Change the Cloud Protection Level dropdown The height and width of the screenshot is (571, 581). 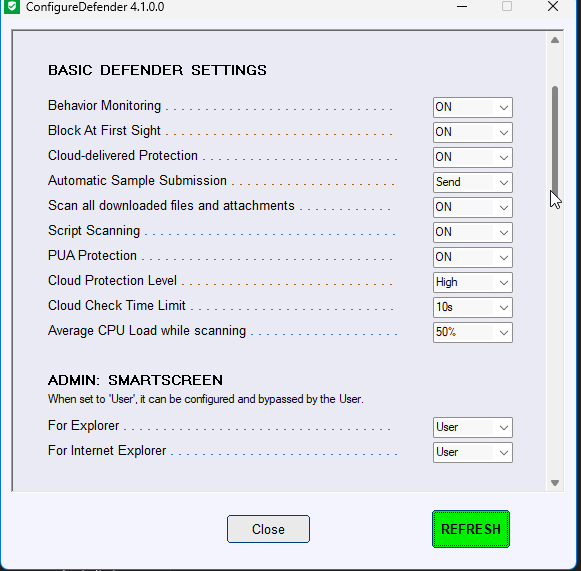point(472,282)
